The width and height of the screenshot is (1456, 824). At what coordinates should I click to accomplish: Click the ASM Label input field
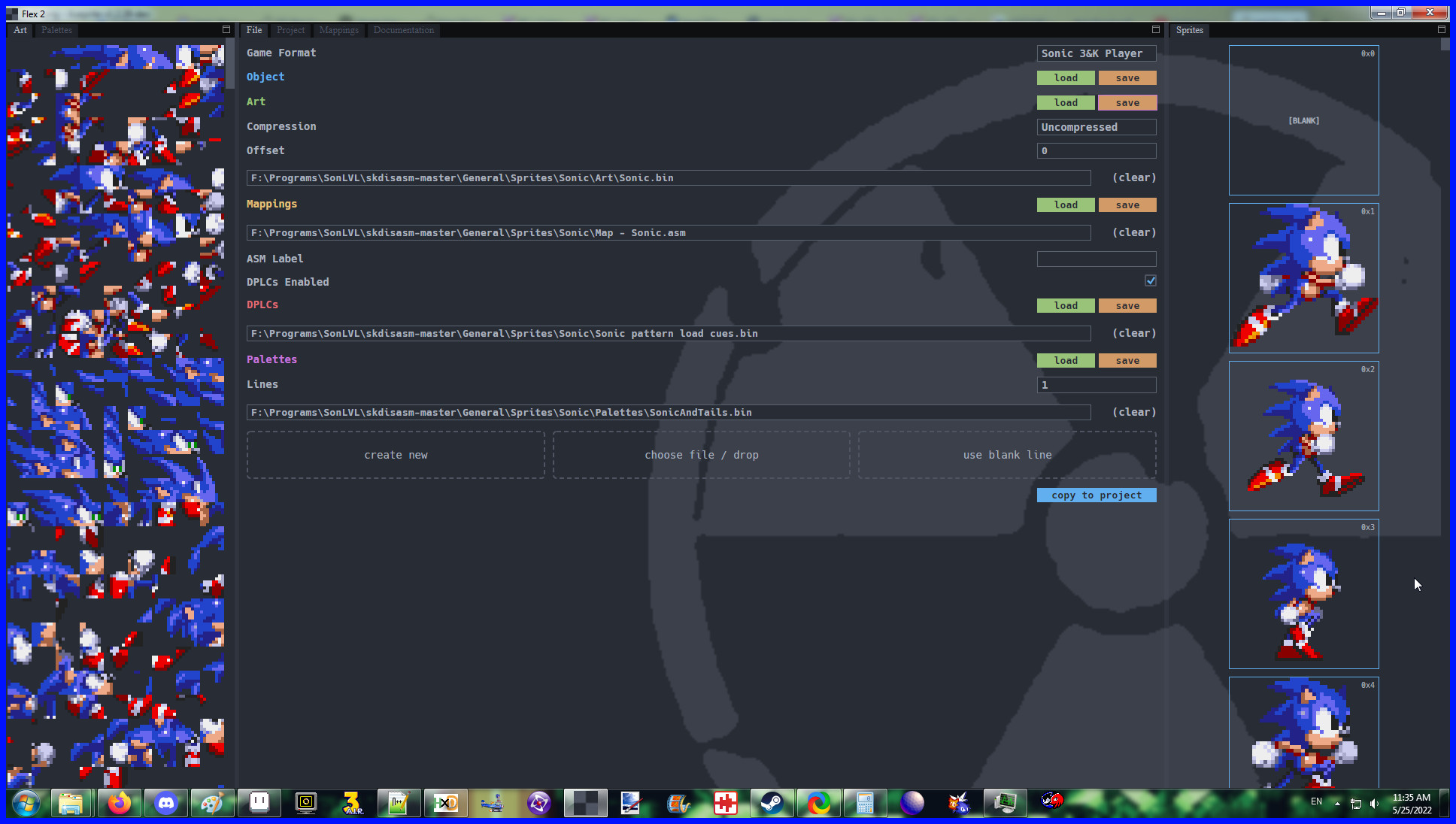coord(1097,259)
